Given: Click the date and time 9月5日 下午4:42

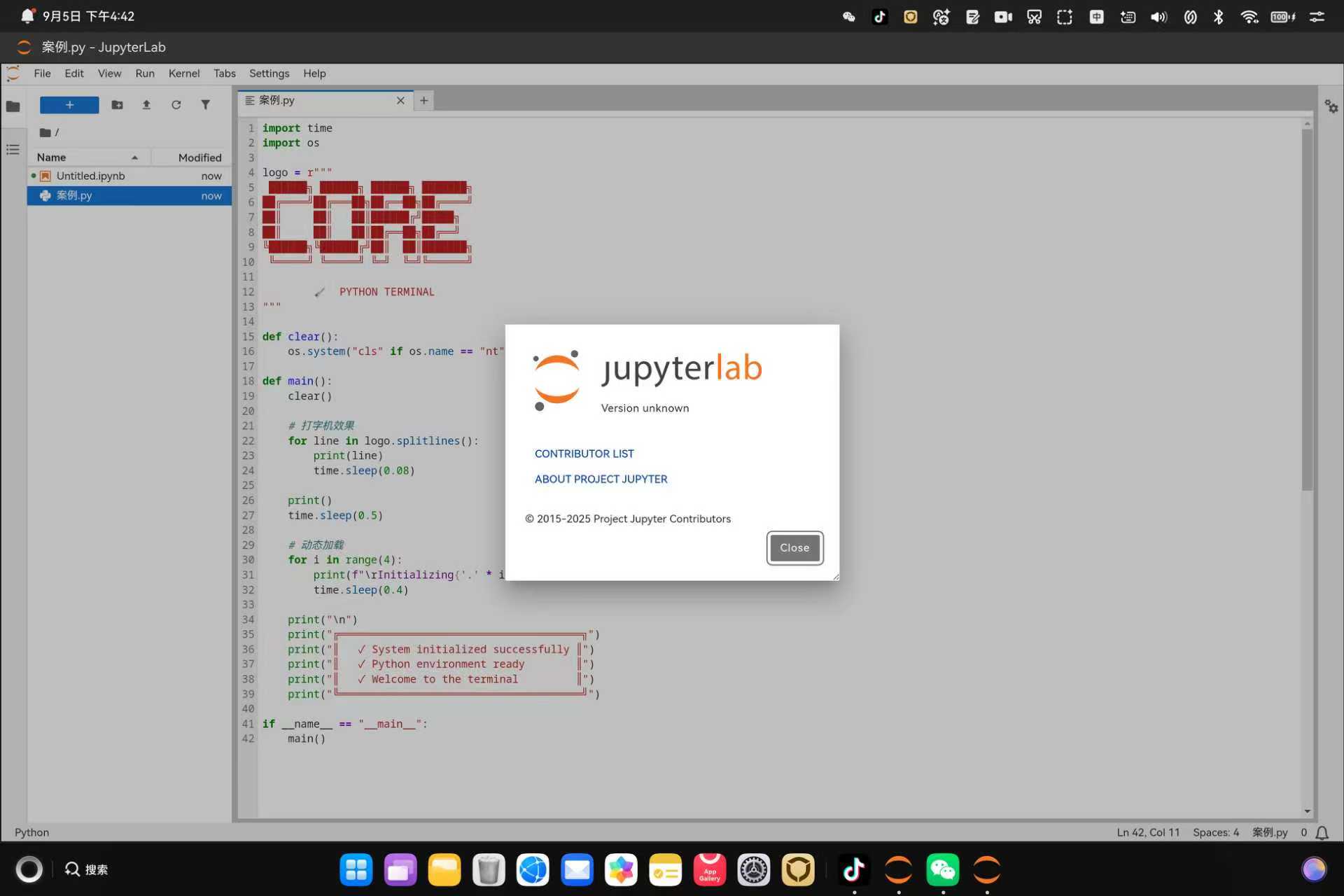Looking at the screenshot, I should [x=88, y=17].
